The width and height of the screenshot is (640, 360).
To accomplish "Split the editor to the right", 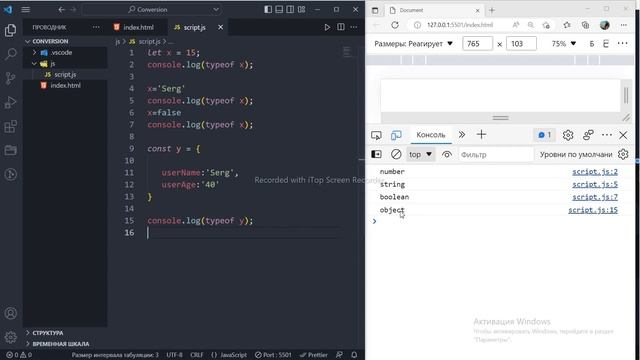I will (341, 27).
